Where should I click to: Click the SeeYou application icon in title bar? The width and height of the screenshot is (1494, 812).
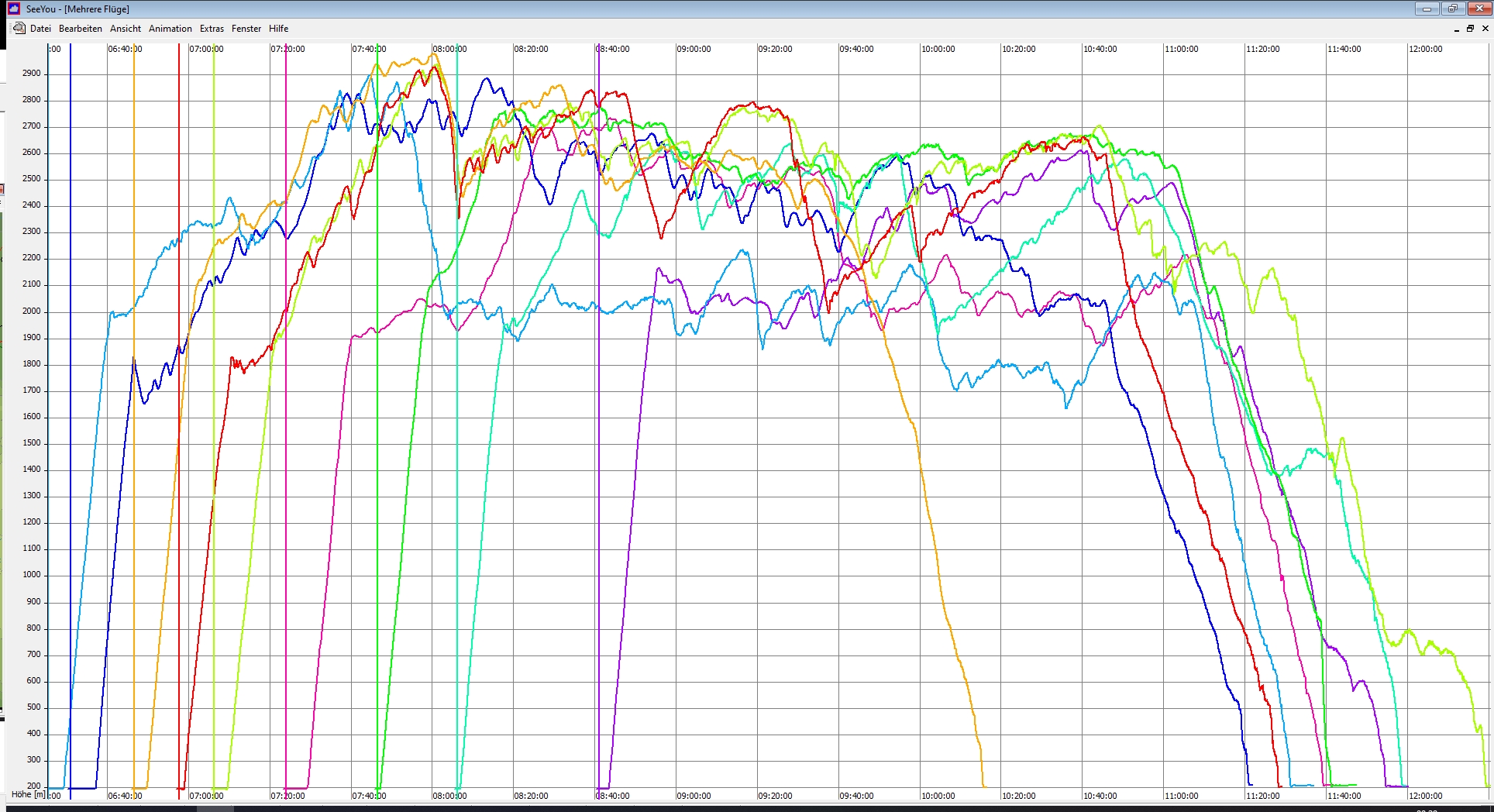coord(13,9)
